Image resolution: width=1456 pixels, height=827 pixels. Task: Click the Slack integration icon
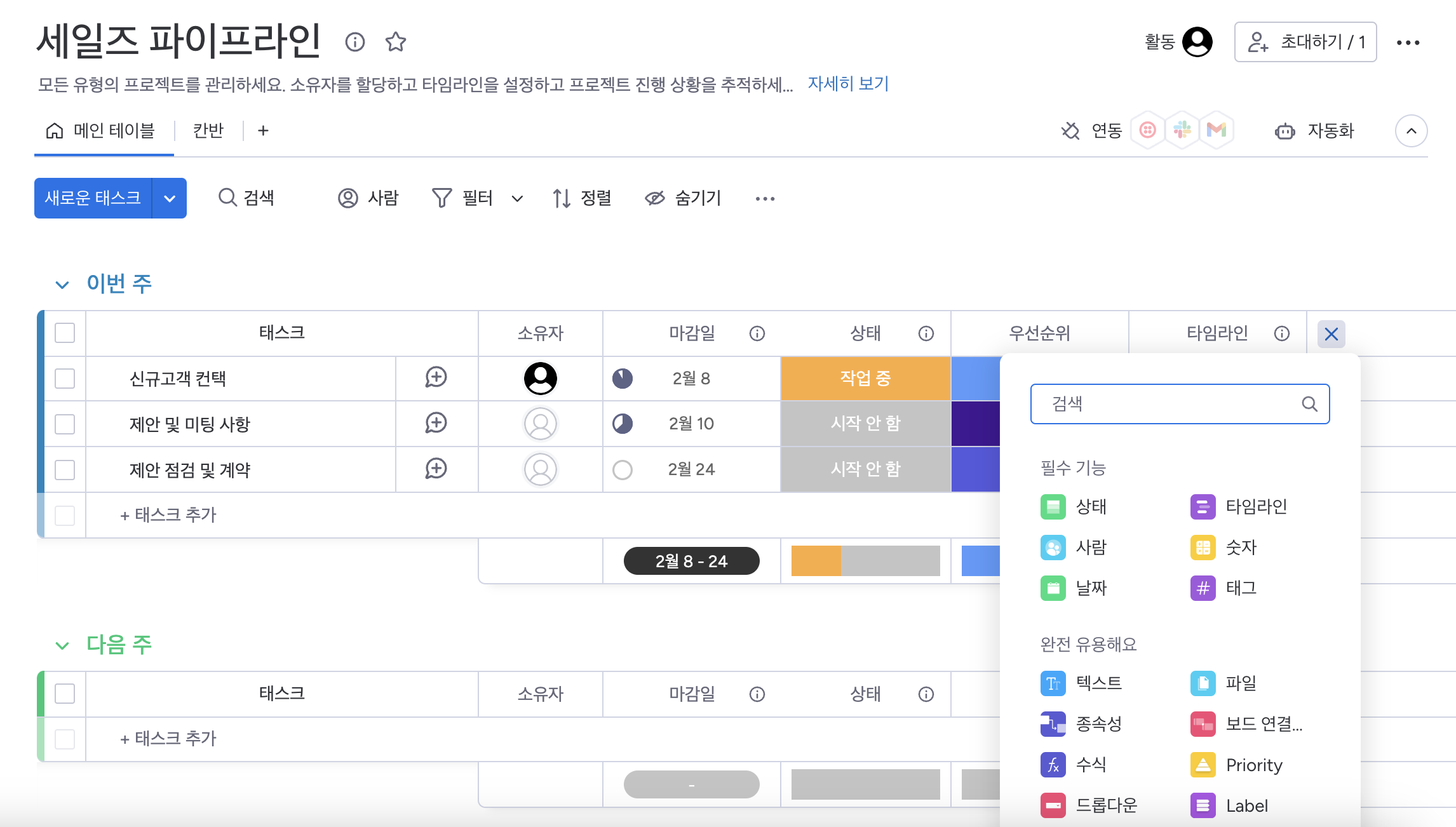pos(1182,130)
